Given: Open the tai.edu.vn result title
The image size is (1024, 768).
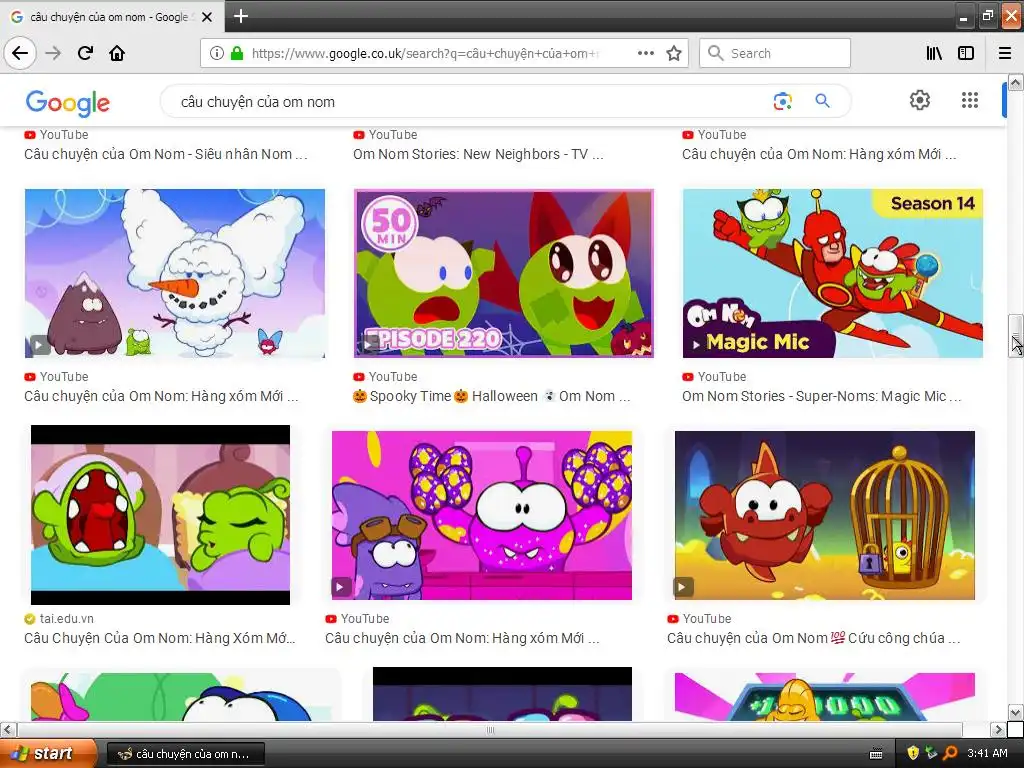Looking at the screenshot, I should pyautogui.click(x=160, y=638).
